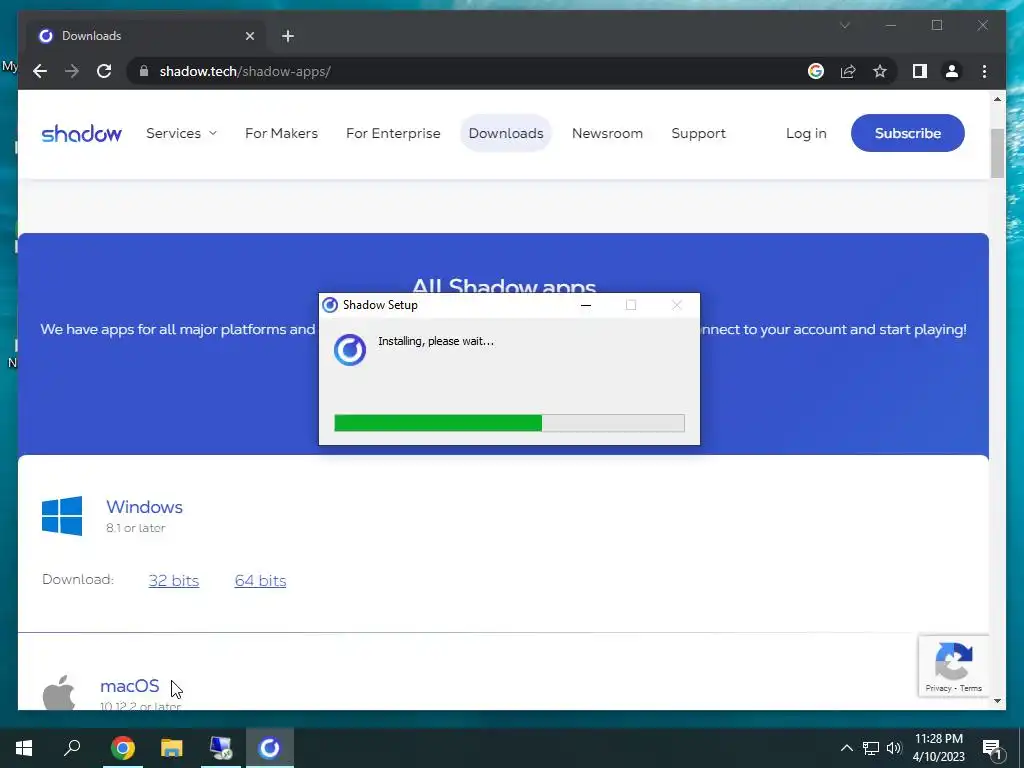The height and width of the screenshot is (768, 1024).
Task: Open the reCAPTCHA Terms link
Action: point(971,688)
